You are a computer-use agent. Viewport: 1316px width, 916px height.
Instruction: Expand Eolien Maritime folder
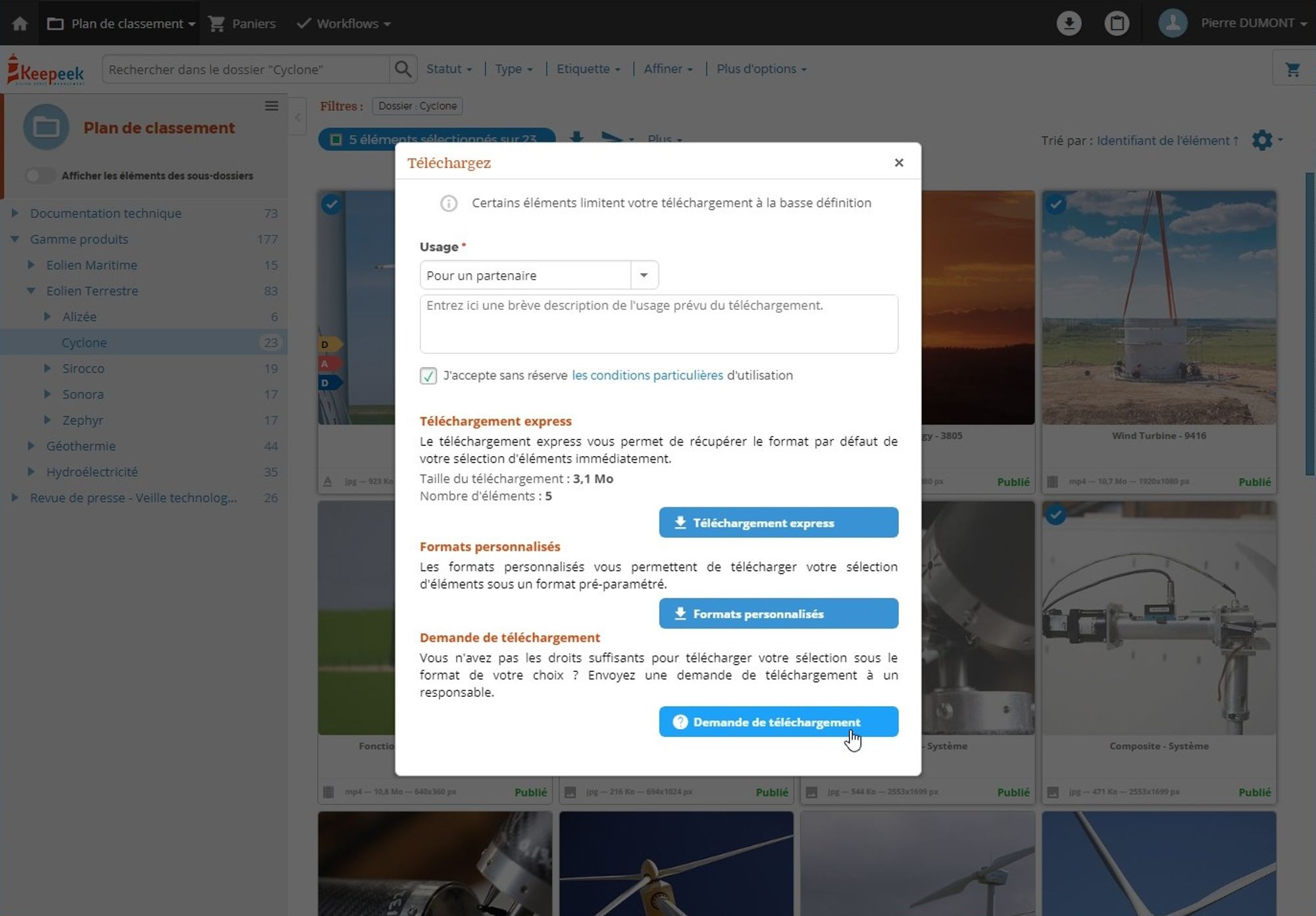pyautogui.click(x=31, y=265)
